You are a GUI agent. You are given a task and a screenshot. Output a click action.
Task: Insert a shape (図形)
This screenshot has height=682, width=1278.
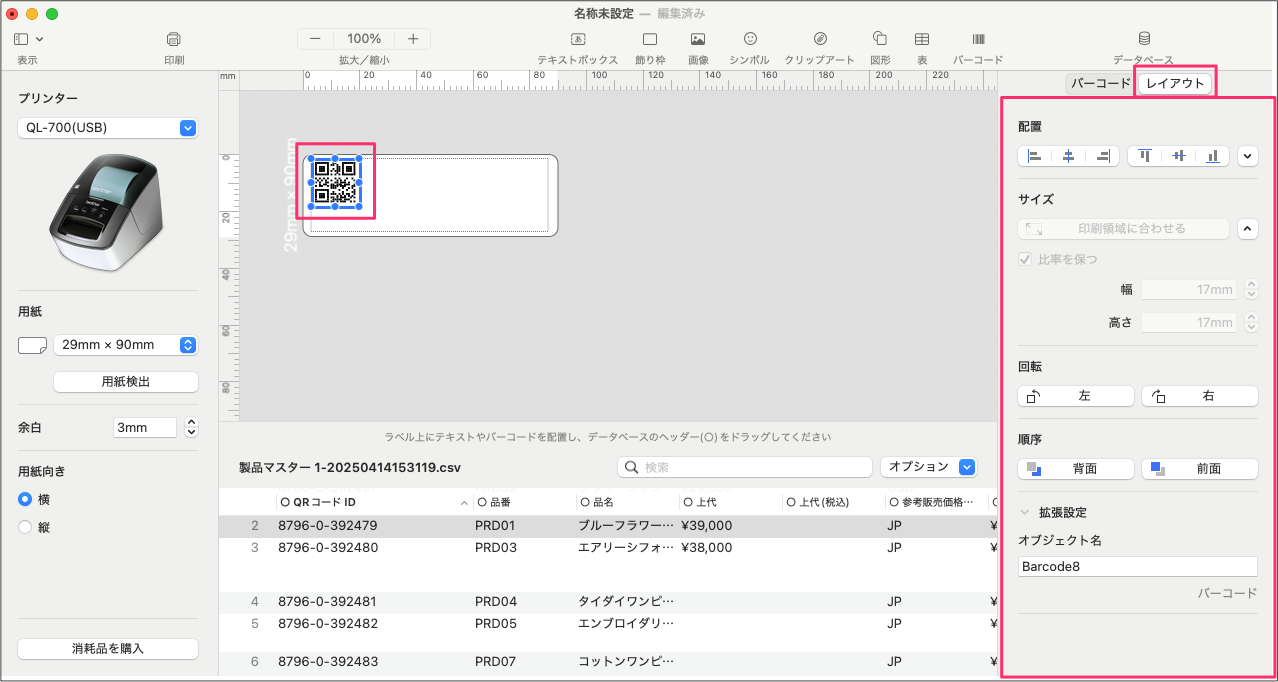click(880, 39)
